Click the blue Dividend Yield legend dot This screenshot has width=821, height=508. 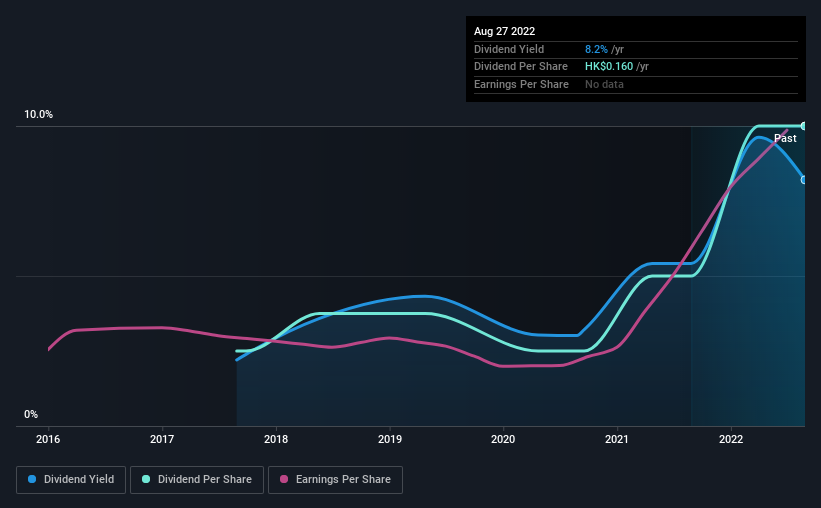(32, 479)
